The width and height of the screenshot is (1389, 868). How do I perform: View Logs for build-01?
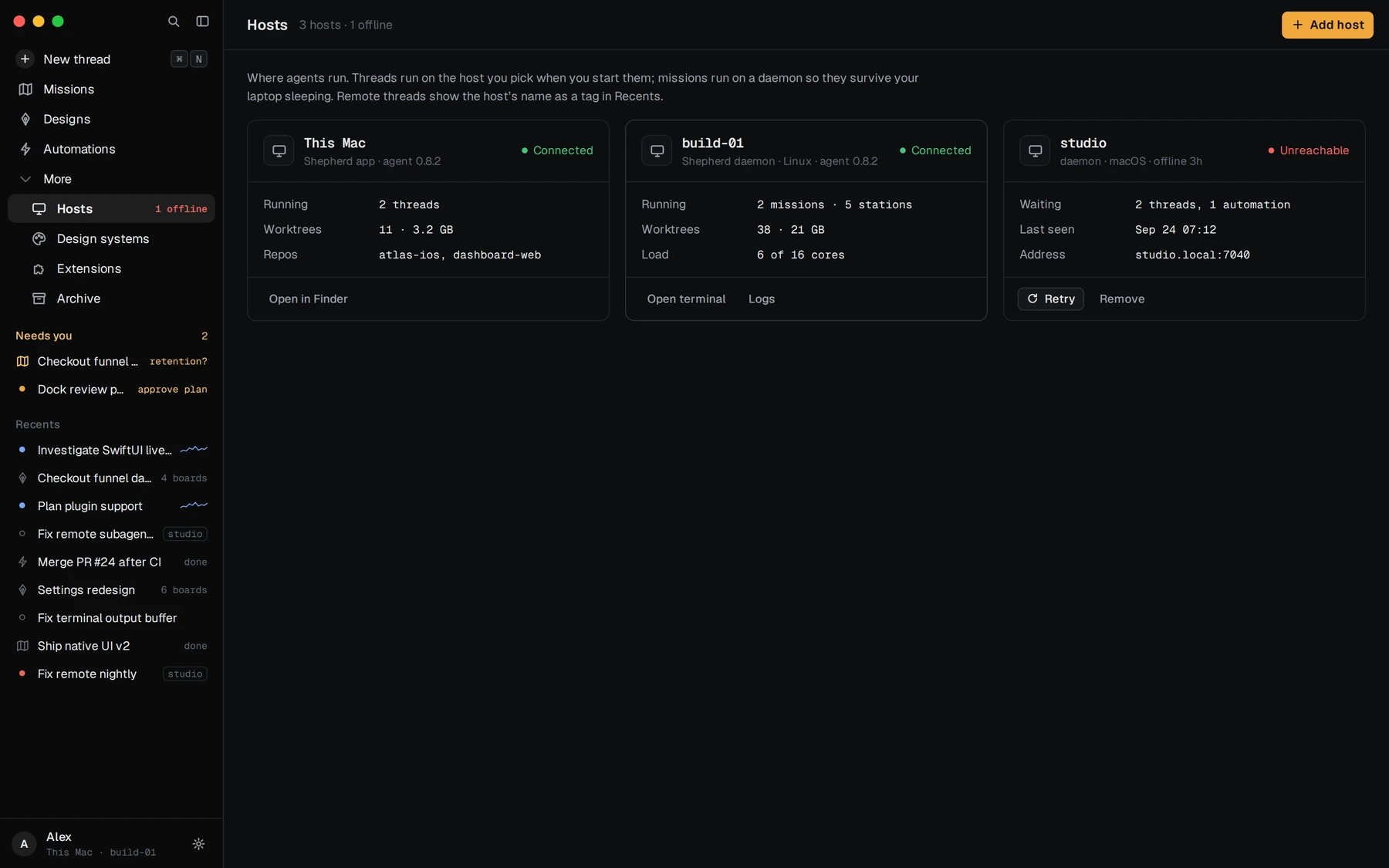762,299
